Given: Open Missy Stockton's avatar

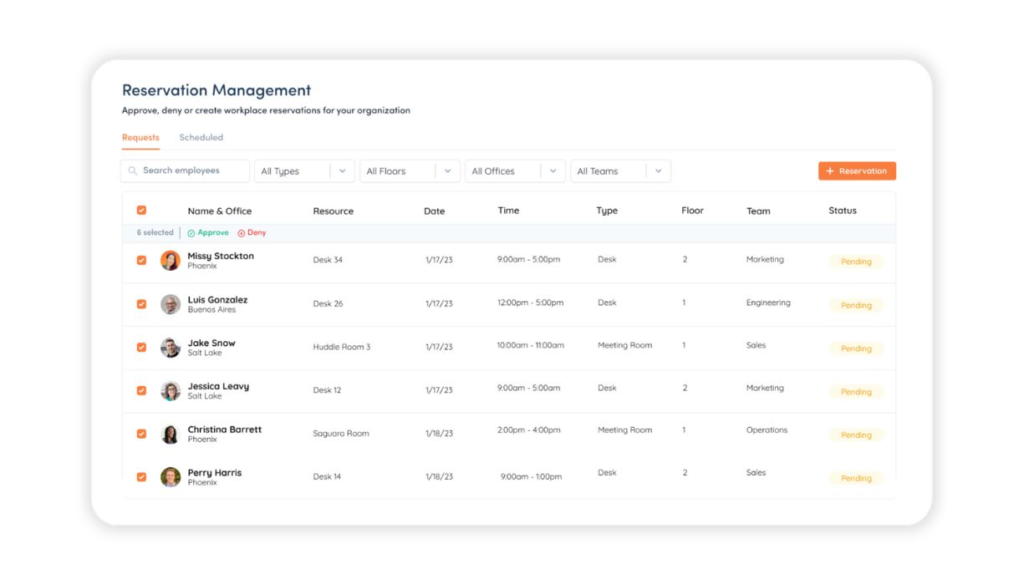Looking at the screenshot, I should [x=170, y=261].
